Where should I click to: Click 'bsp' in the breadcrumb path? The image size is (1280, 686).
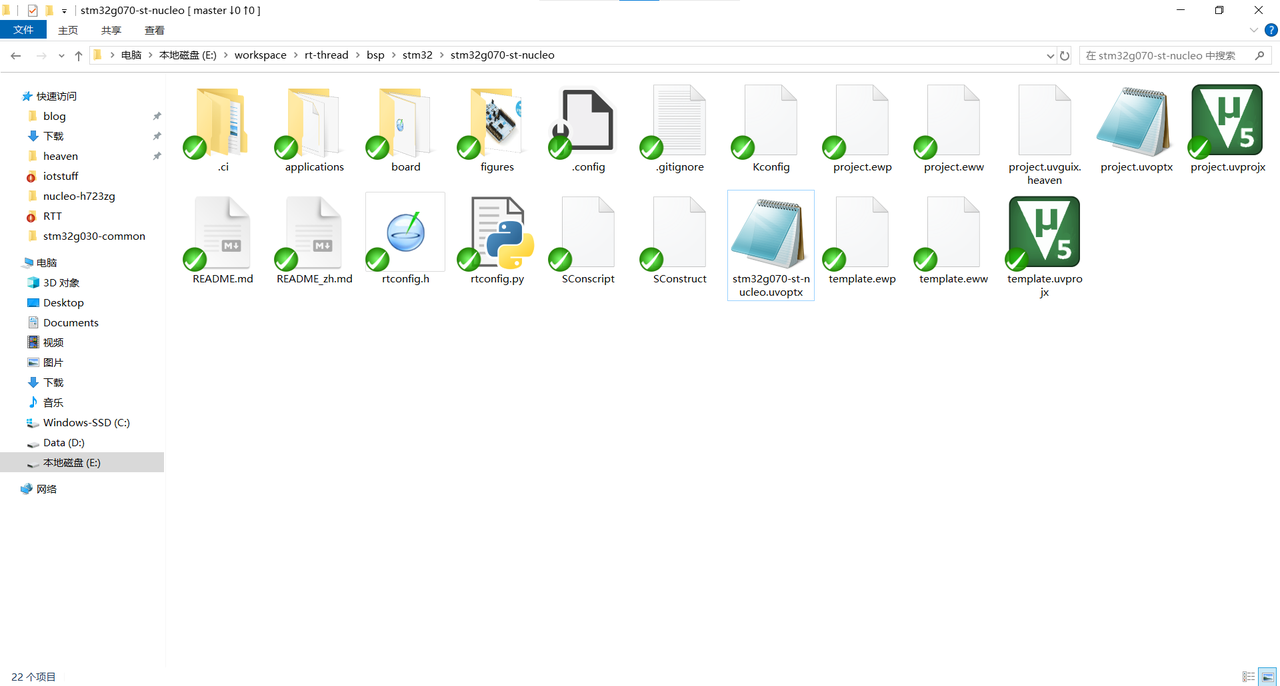(x=375, y=55)
